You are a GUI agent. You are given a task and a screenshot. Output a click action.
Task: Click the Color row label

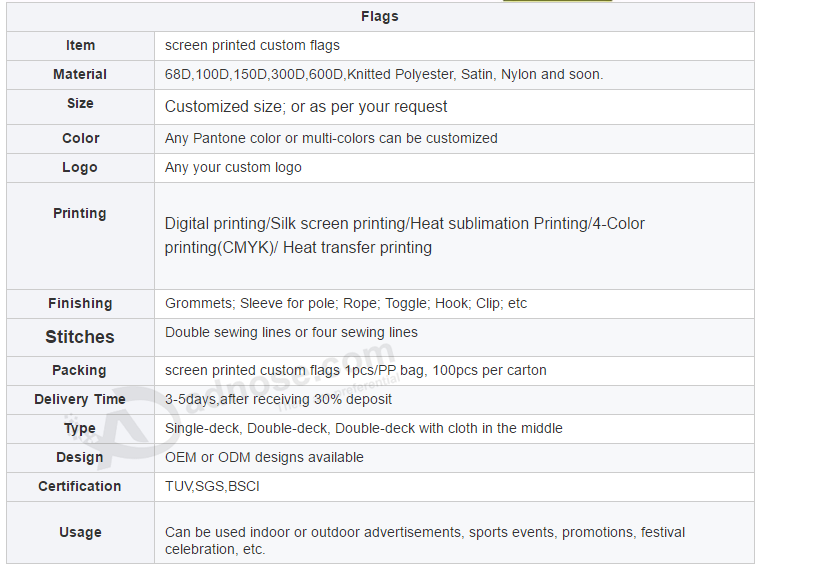[80, 138]
